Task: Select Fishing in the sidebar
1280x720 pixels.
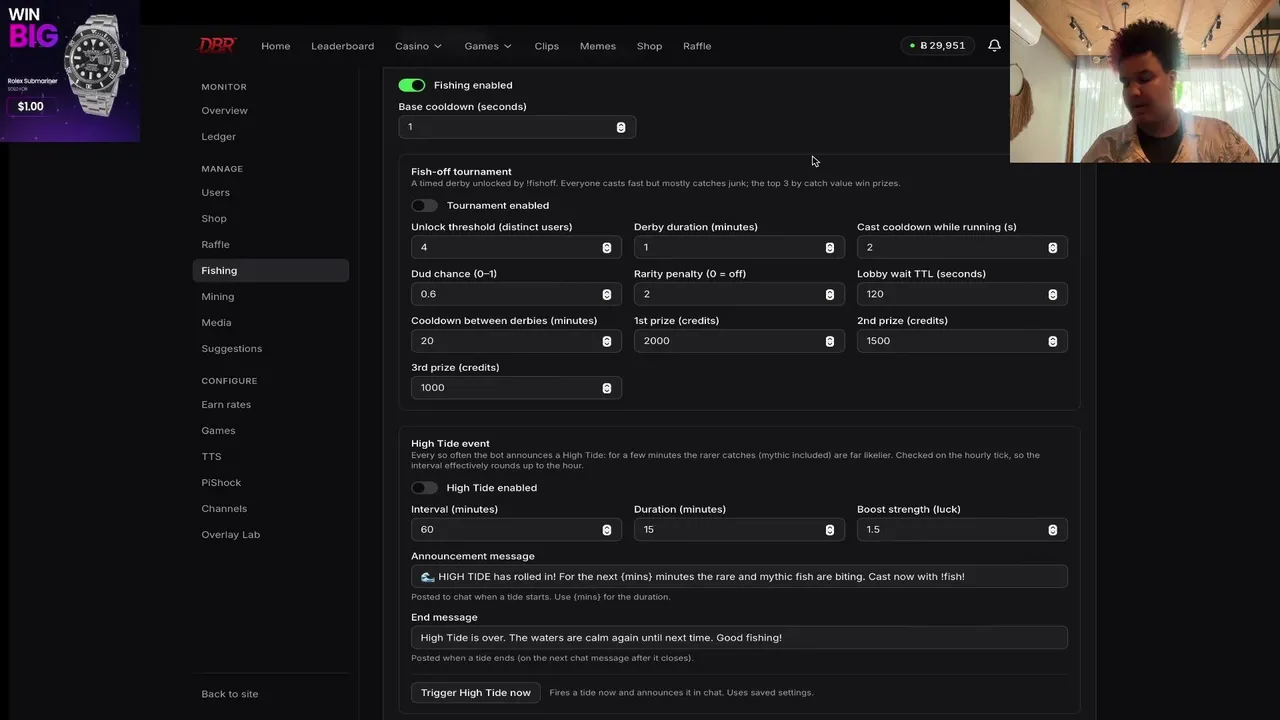Action: click(x=270, y=270)
